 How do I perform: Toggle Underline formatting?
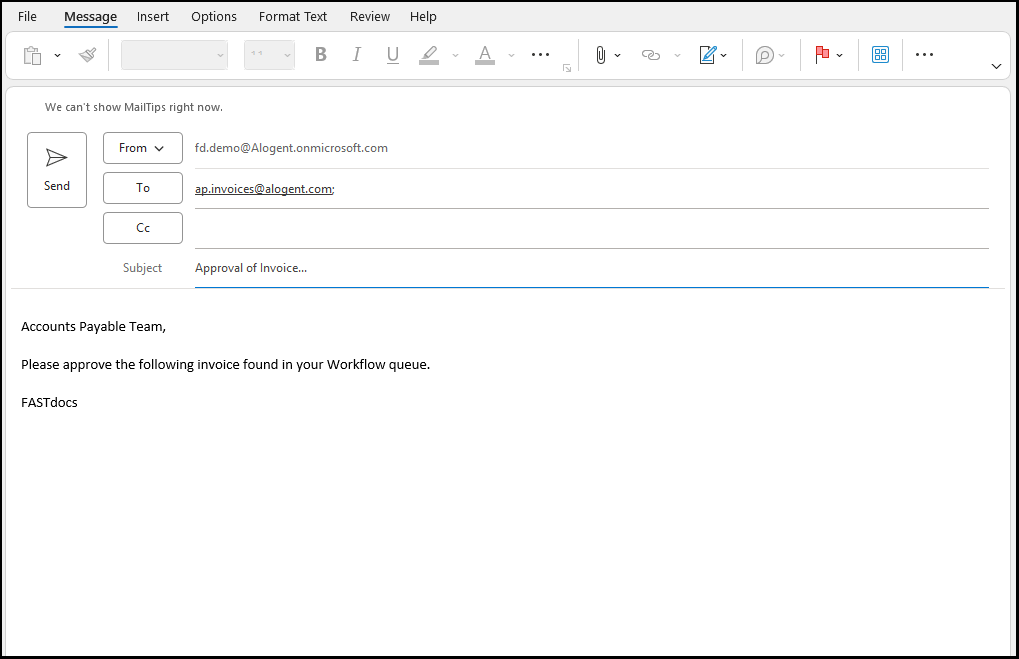point(392,55)
